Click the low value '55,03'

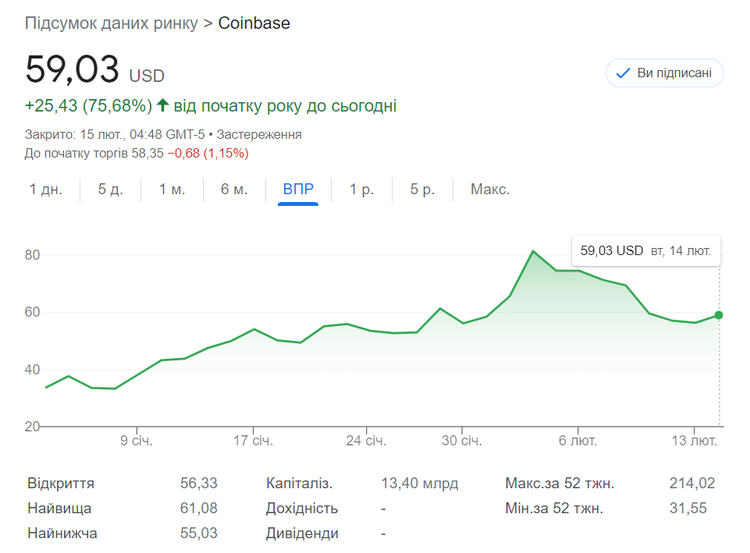click(x=199, y=533)
